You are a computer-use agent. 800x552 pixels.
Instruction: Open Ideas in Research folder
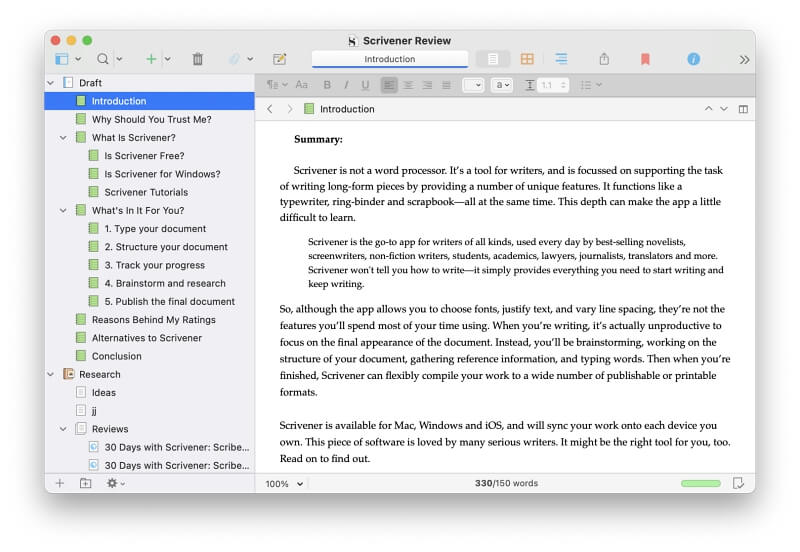(x=149, y=392)
